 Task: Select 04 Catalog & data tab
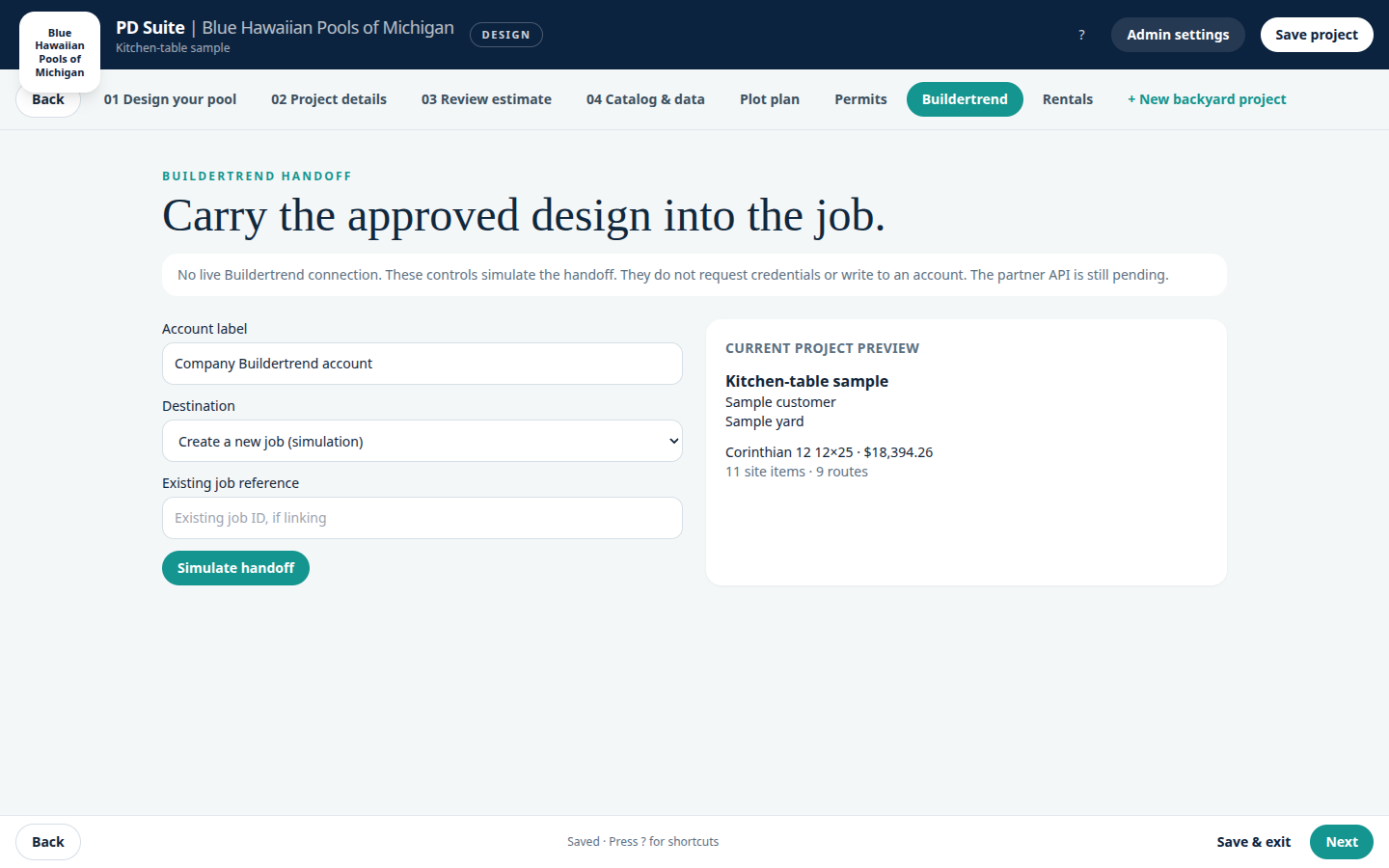coord(645,99)
